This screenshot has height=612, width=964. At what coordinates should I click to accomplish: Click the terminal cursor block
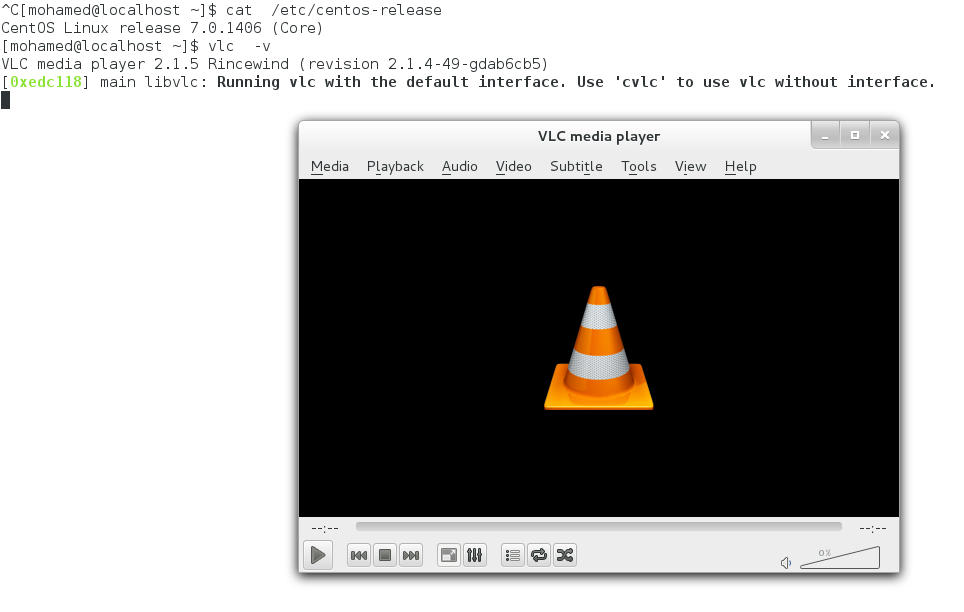(x=6, y=100)
